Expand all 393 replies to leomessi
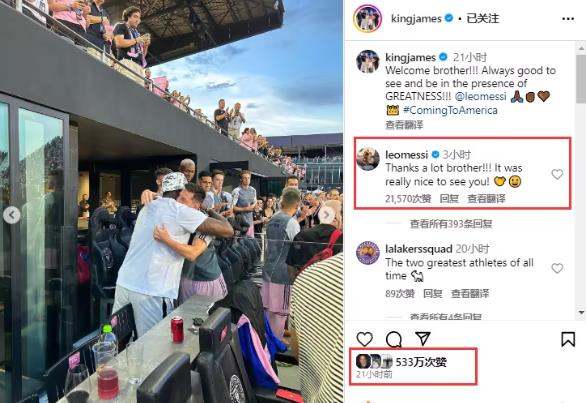 pos(451,224)
